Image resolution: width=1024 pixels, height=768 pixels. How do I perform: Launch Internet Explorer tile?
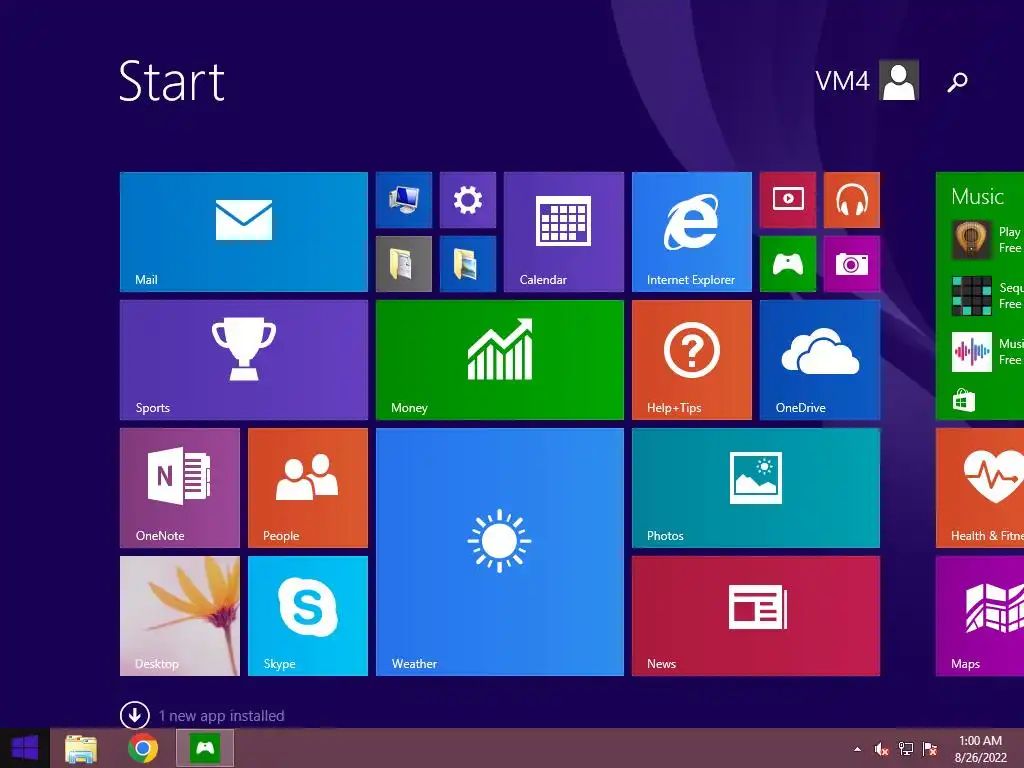pos(692,232)
